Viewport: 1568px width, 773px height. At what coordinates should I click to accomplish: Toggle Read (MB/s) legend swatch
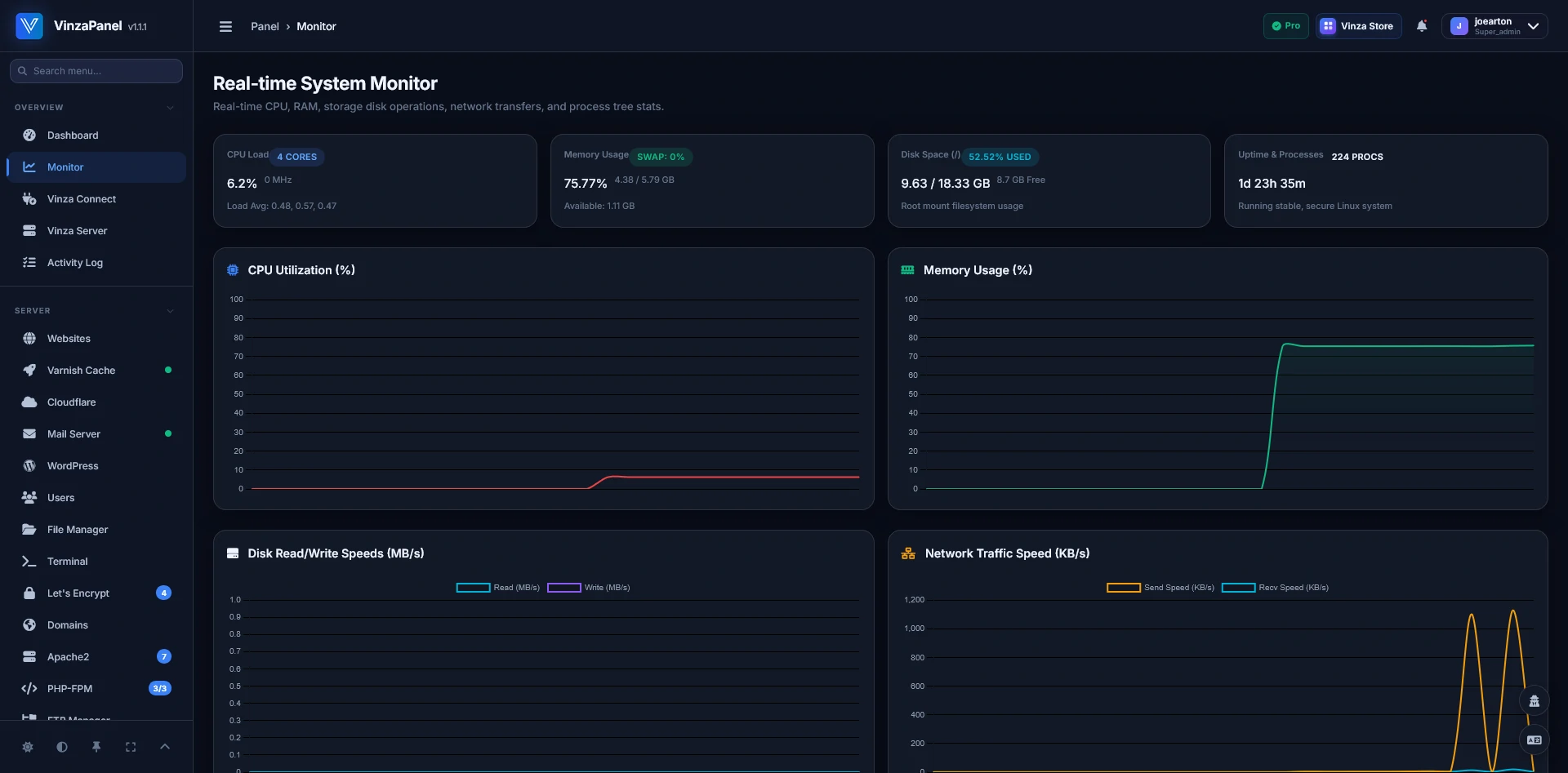coord(473,588)
